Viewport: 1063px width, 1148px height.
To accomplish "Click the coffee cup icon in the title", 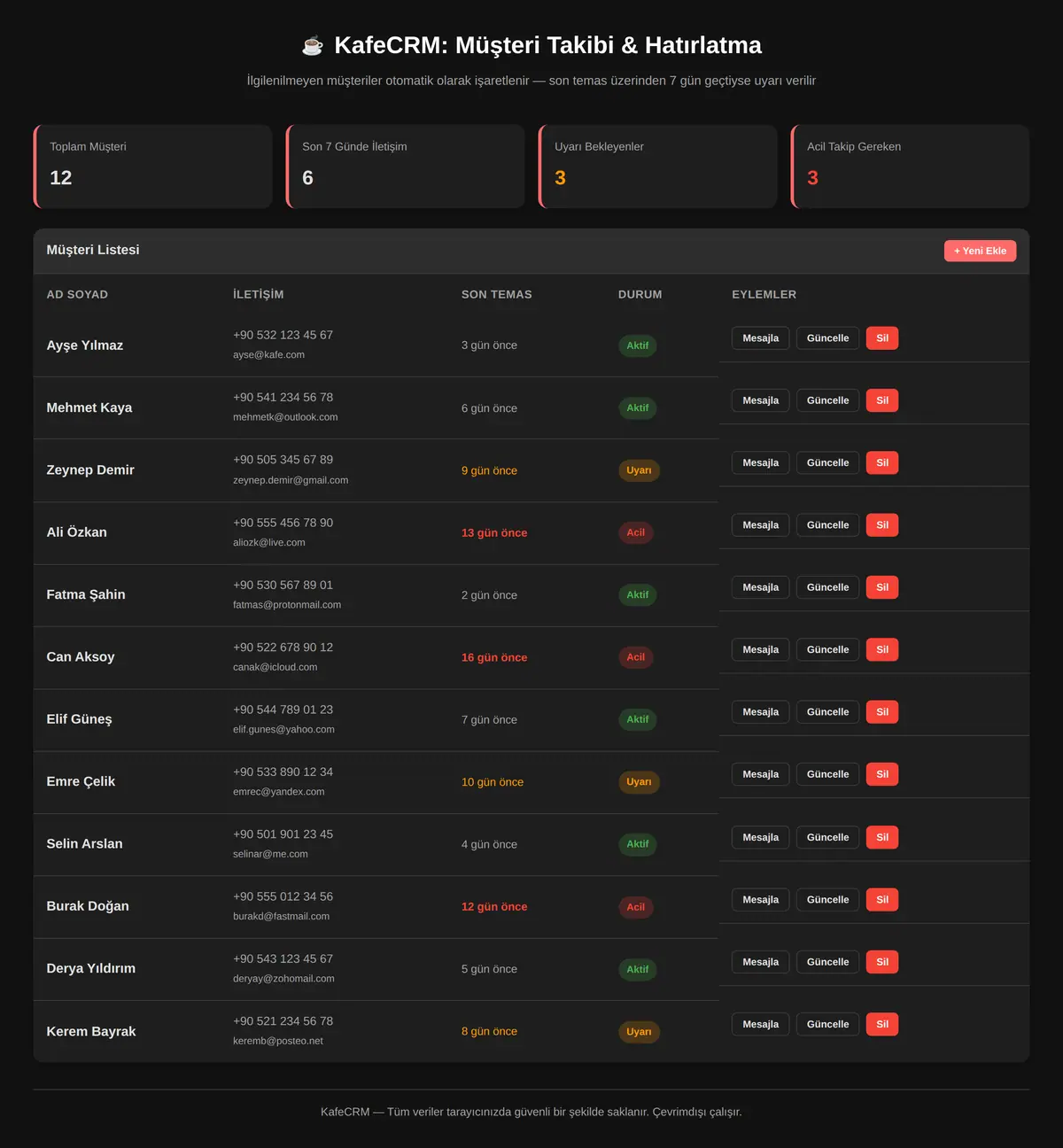I will 313,45.
